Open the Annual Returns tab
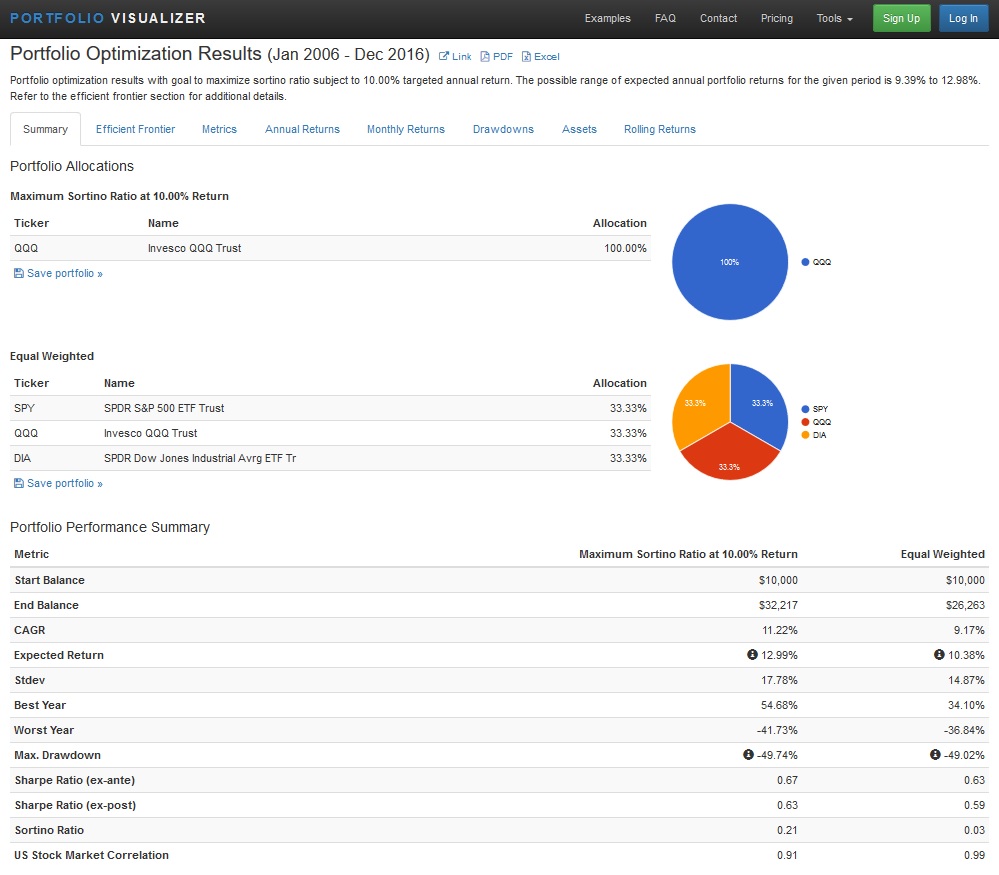 click(x=302, y=129)
